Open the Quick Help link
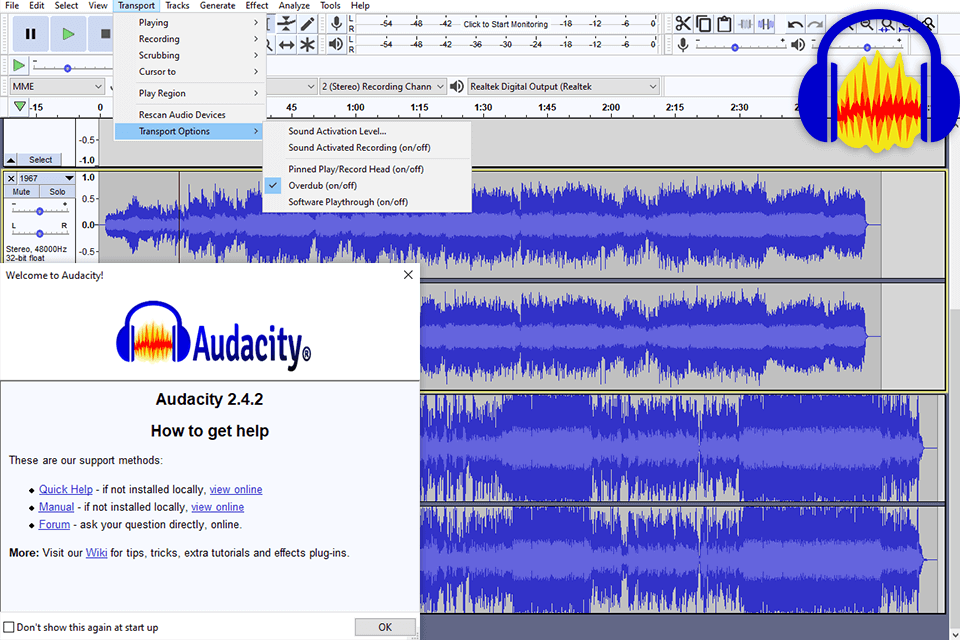This screenshot has height=640, width=960. pos(66,489)
